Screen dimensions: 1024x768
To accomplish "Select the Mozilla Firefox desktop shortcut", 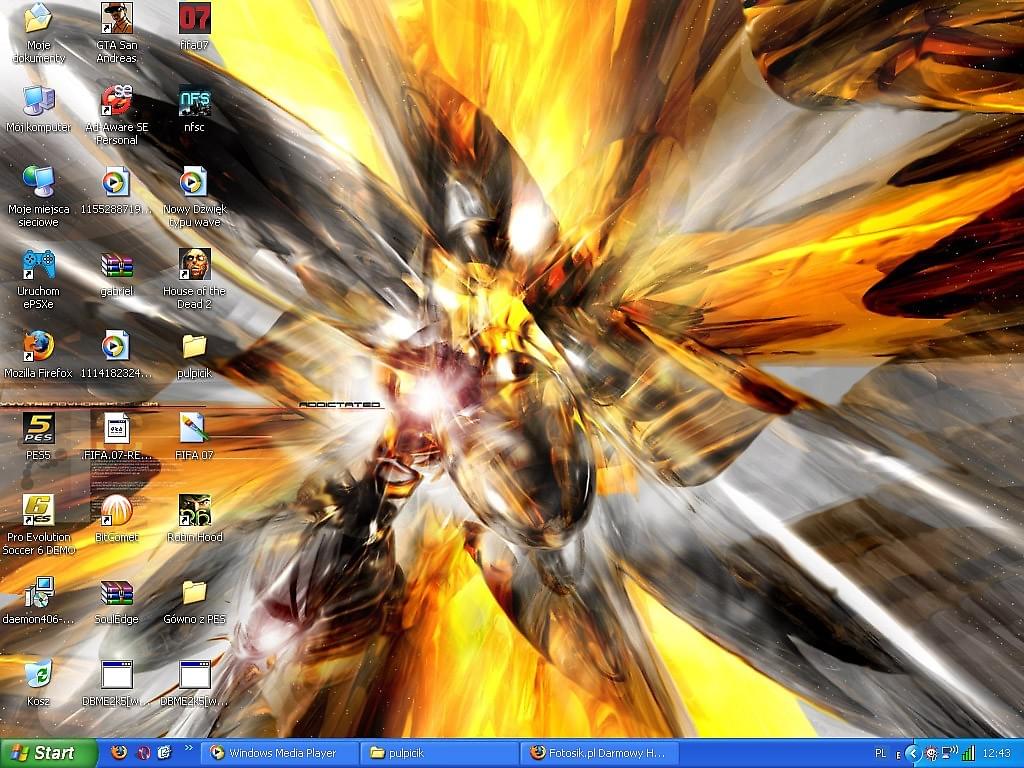I will [x=39, y=355].
